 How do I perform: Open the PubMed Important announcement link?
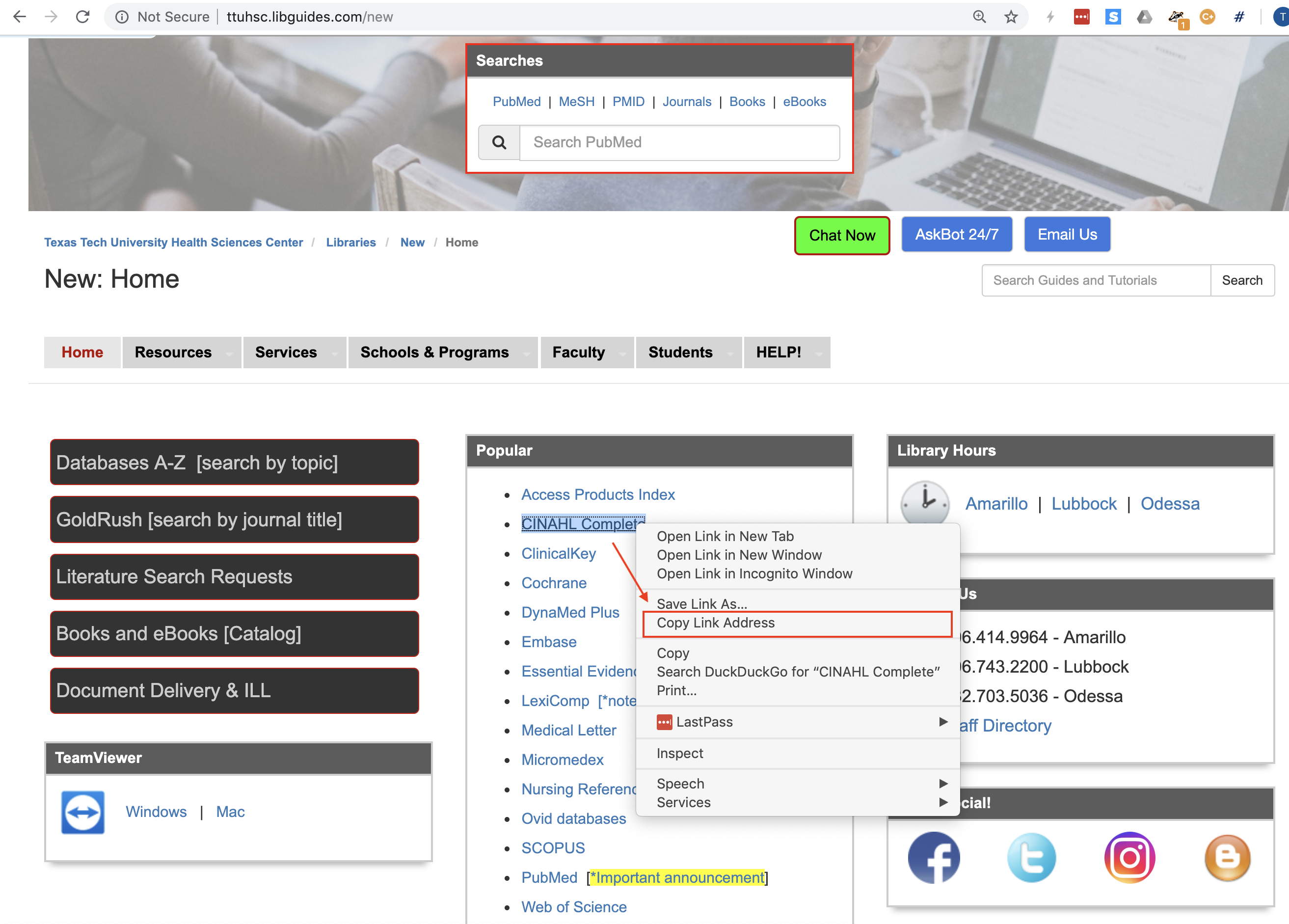(678, 877)
